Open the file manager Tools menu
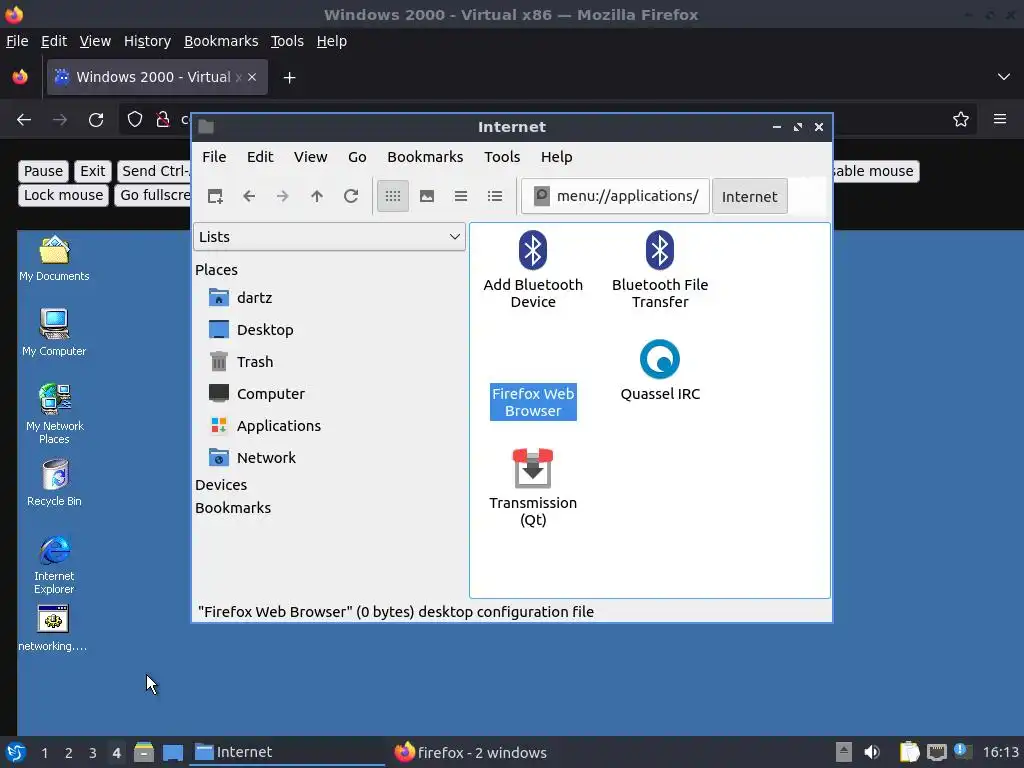Screen dimensions: 1024x768 coord(502,157)
